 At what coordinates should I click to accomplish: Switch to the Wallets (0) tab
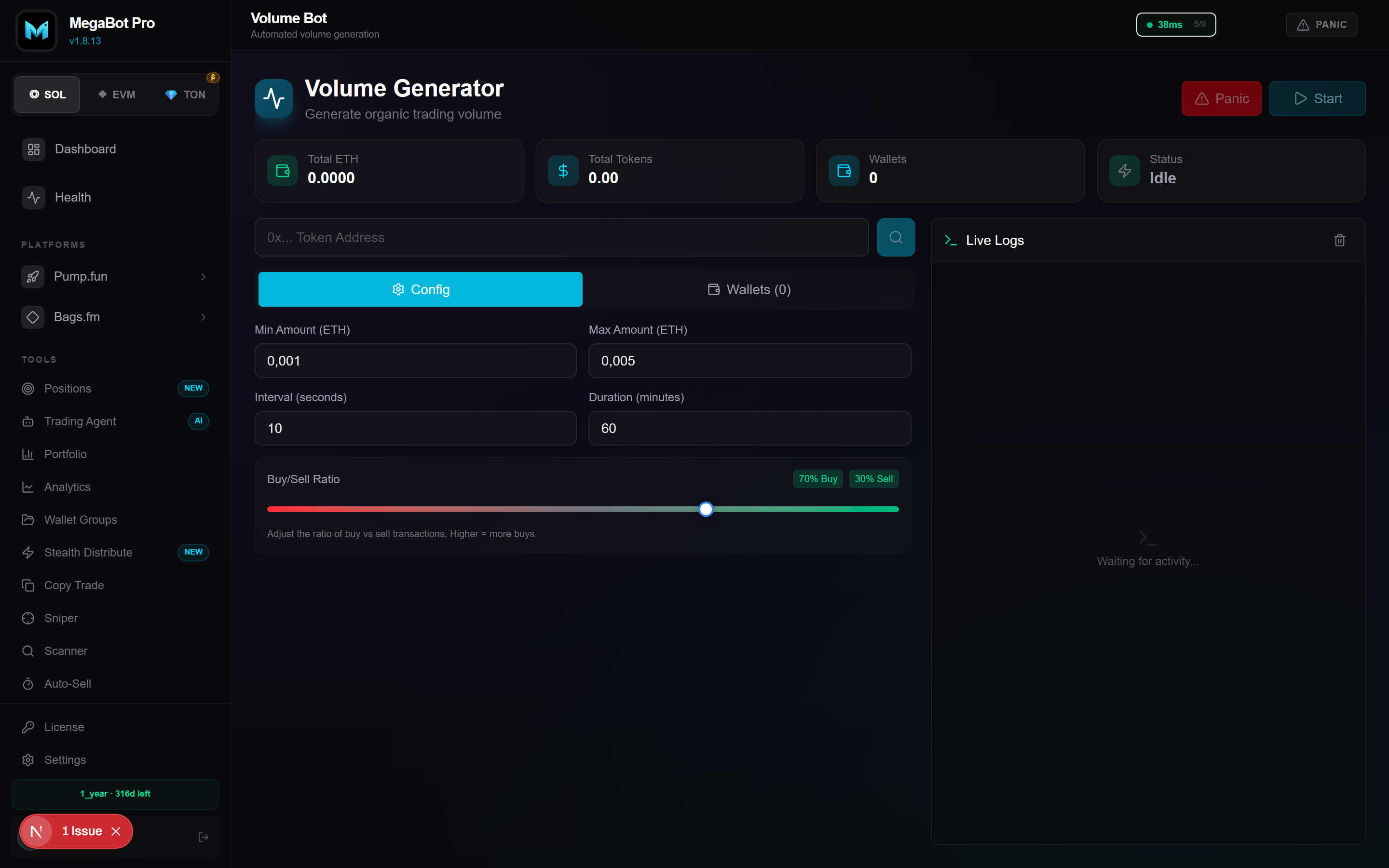tap(749, 289)
